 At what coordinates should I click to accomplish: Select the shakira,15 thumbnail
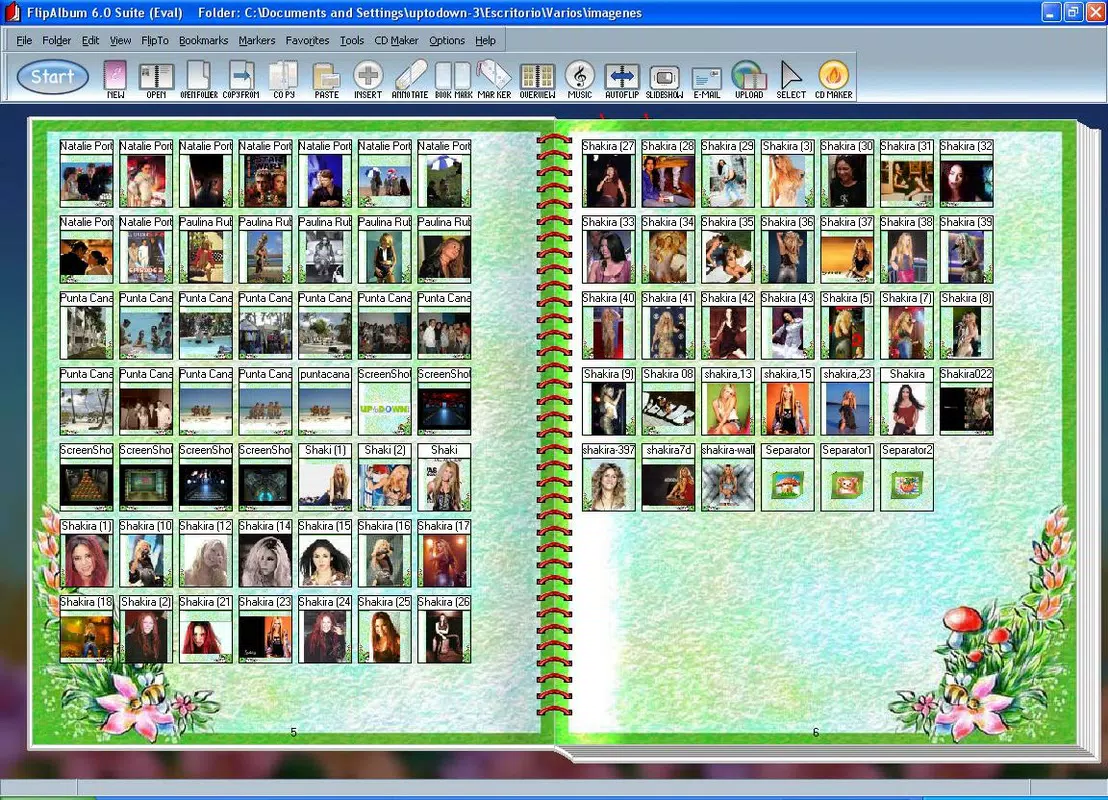787,401
